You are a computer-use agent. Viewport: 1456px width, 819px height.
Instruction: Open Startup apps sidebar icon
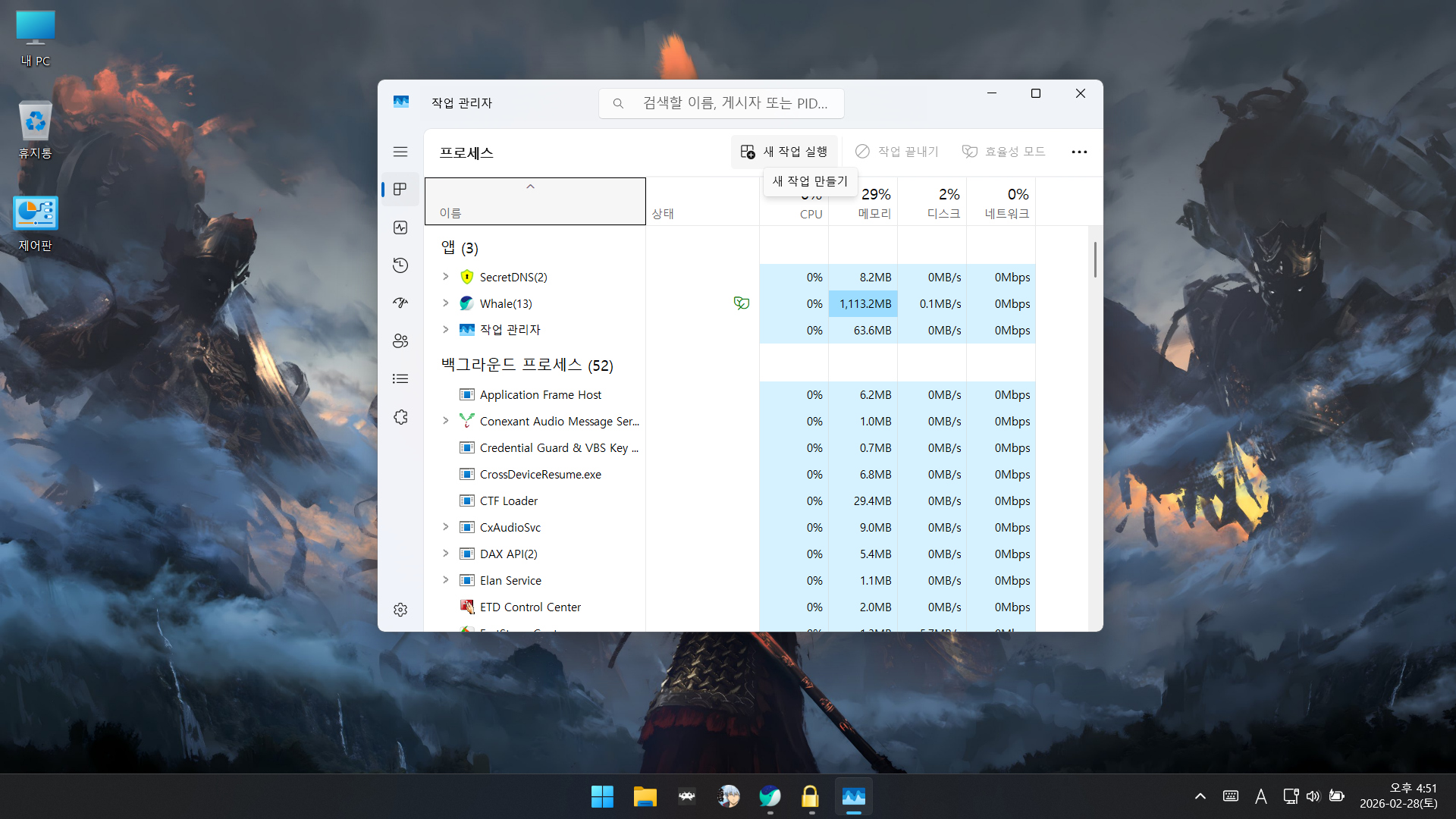pyautogui.click(x=400, y=303)
